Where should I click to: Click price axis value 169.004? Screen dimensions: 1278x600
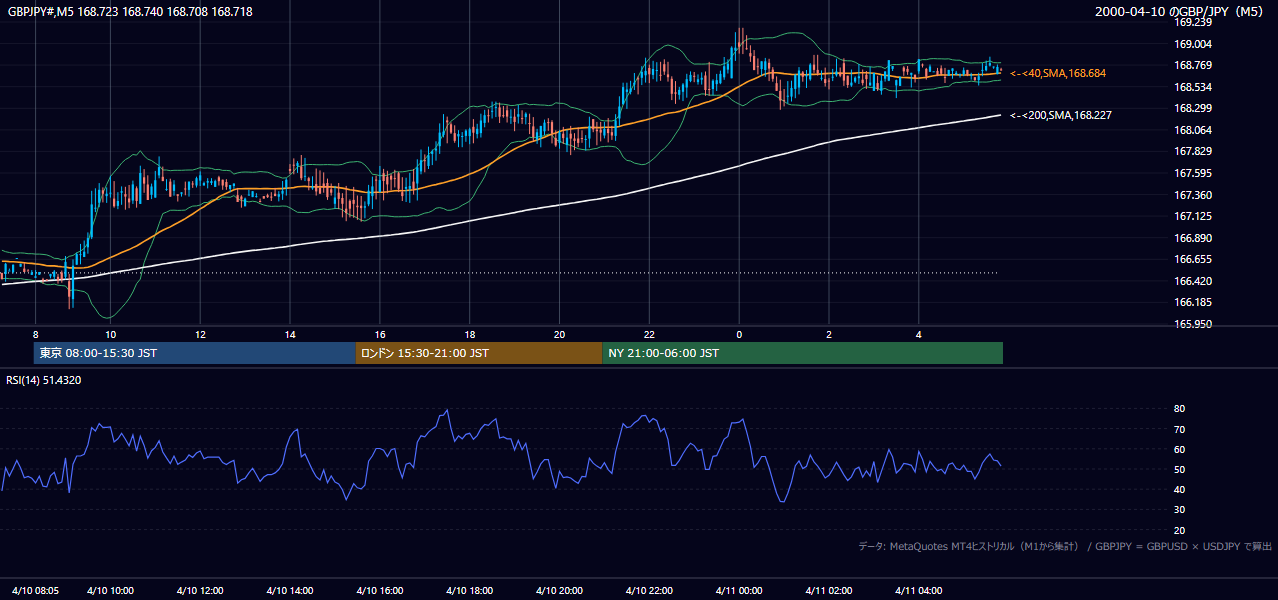click(x=1192, y=44)
